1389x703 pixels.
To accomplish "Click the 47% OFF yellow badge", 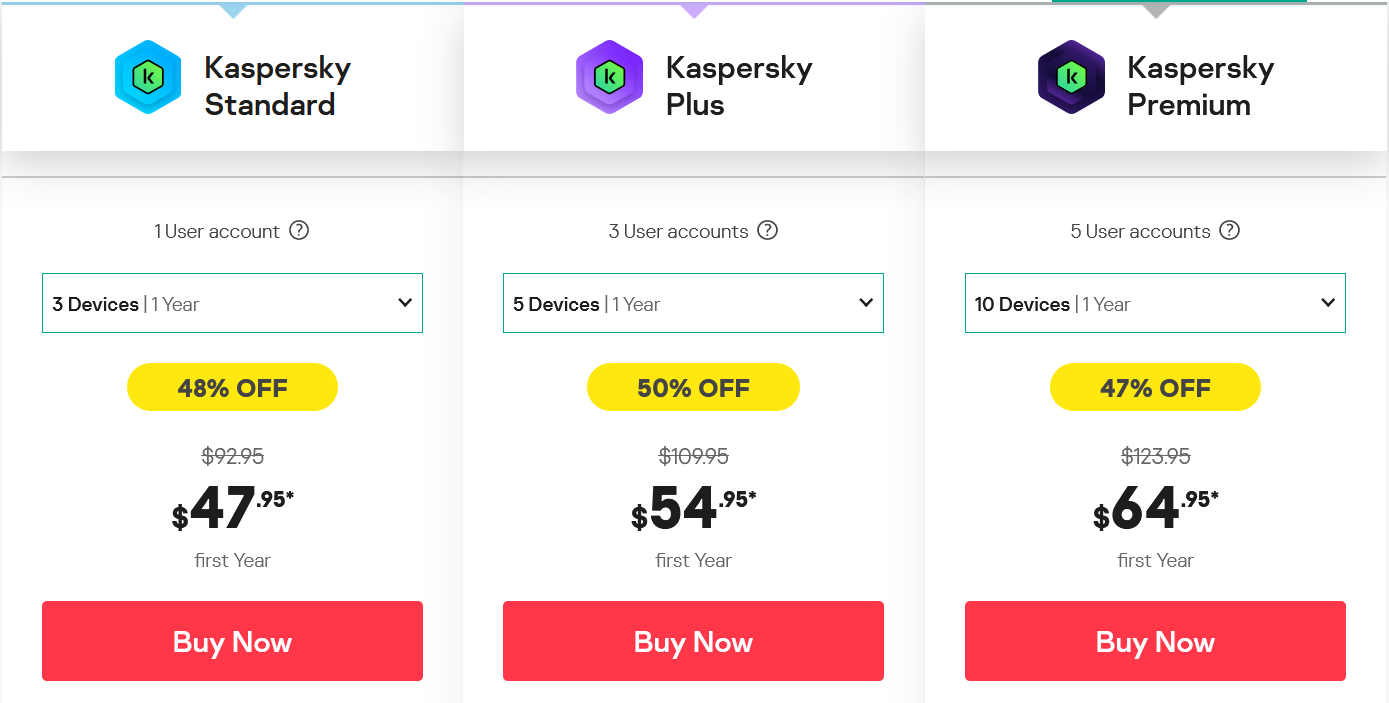I will tap(1155, 388).
